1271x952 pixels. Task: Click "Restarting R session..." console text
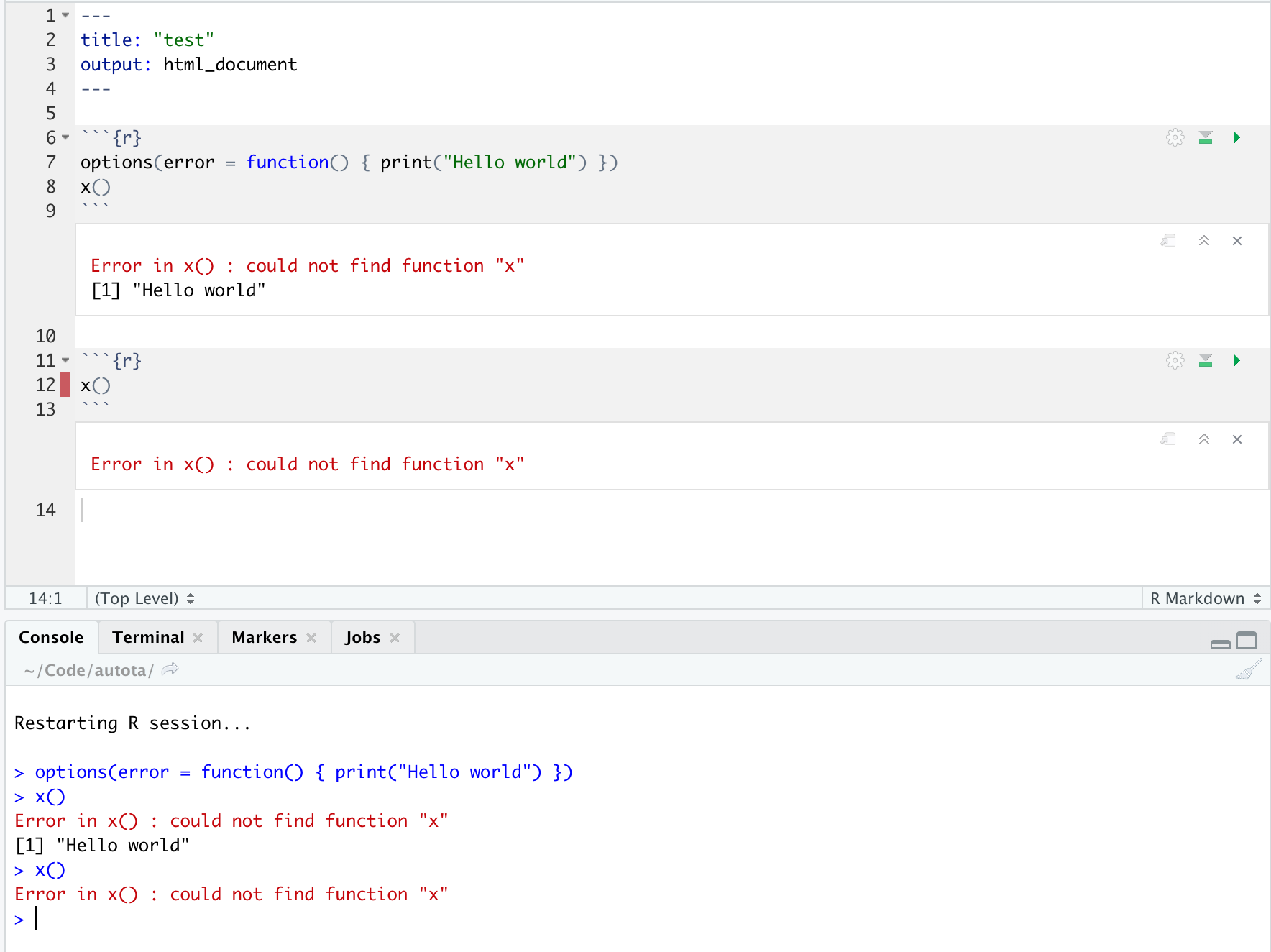tap(132, 723)
